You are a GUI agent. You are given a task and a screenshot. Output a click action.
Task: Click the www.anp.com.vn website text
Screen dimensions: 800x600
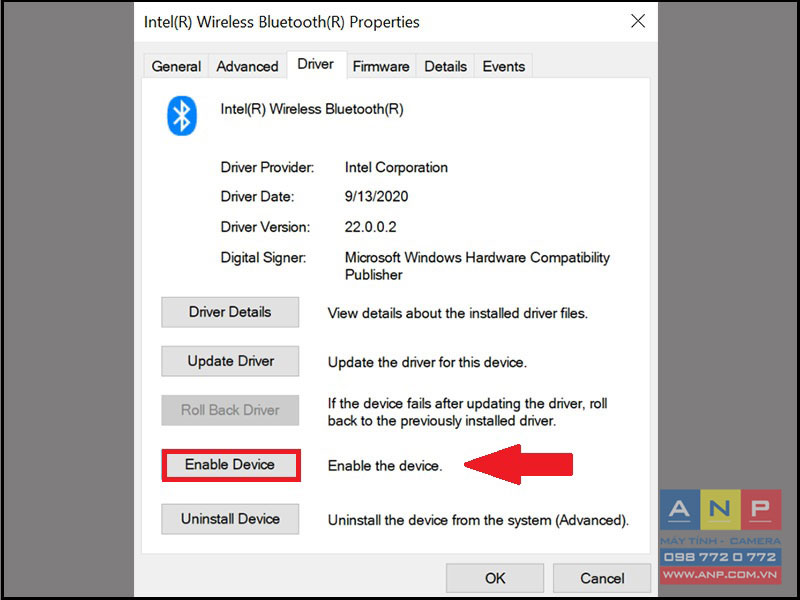pyautogui.click(x=720, y=574)
